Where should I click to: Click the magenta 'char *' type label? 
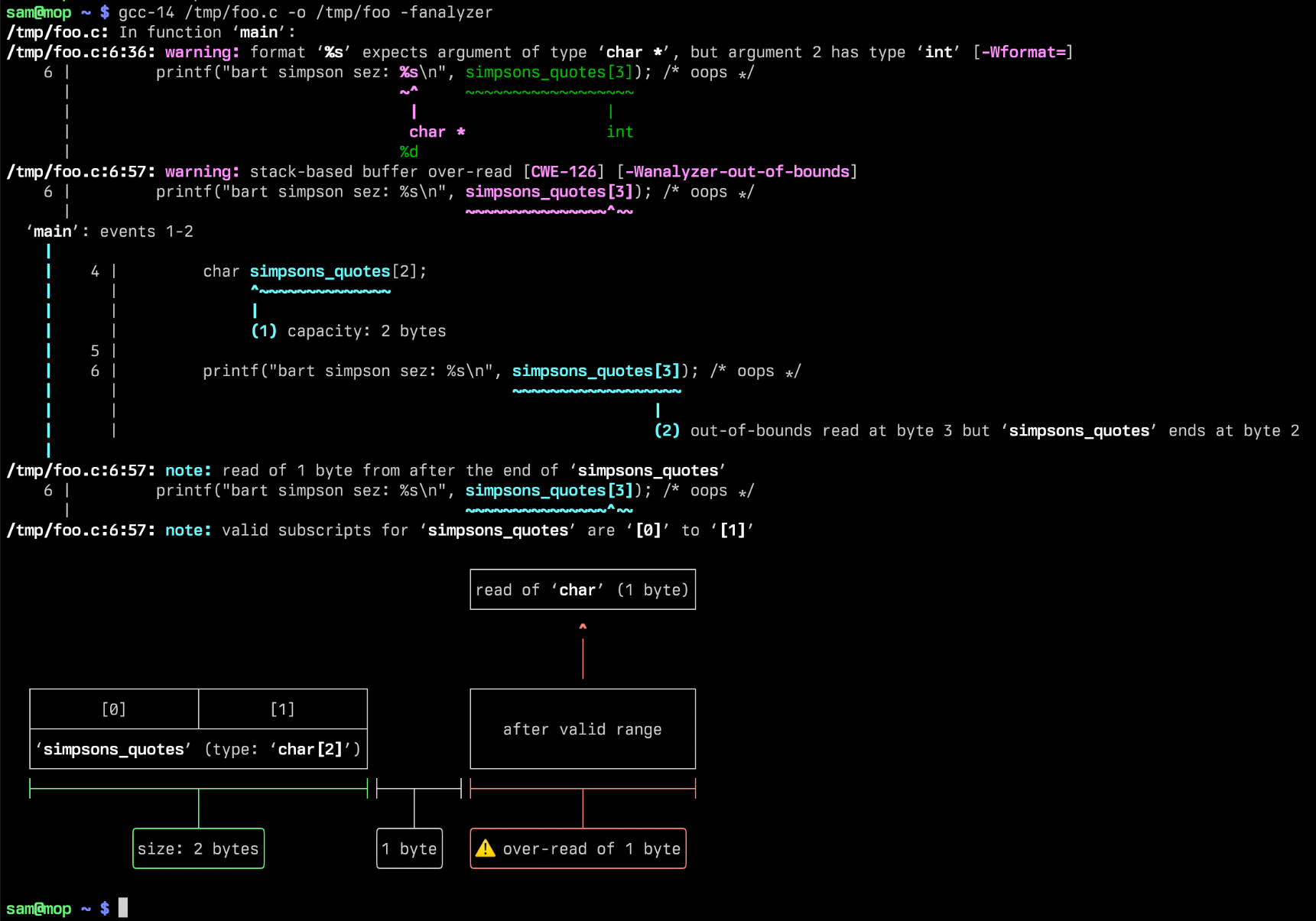[x=437, y=131]
